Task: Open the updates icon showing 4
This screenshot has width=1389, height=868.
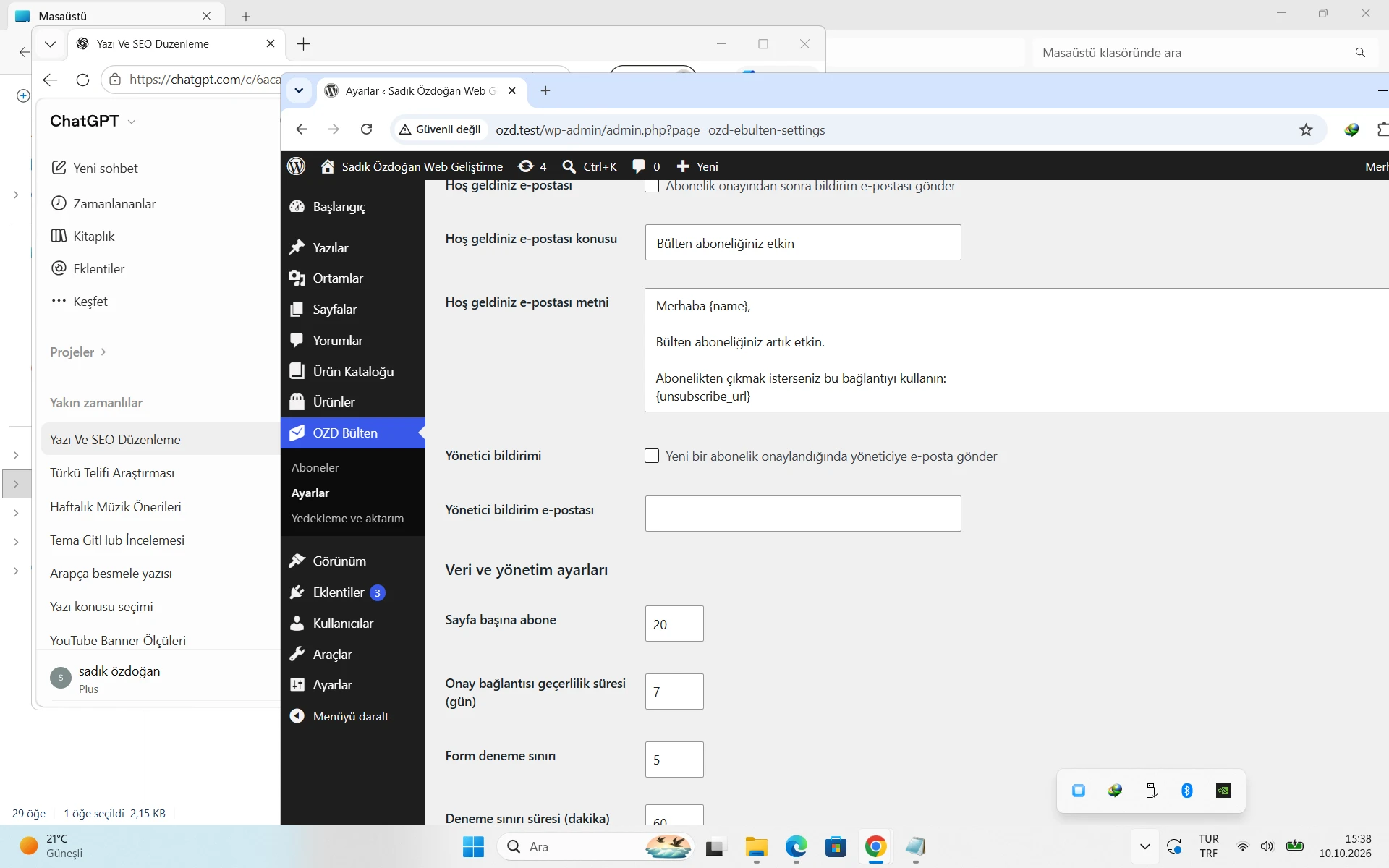Action: click(532, 166)
